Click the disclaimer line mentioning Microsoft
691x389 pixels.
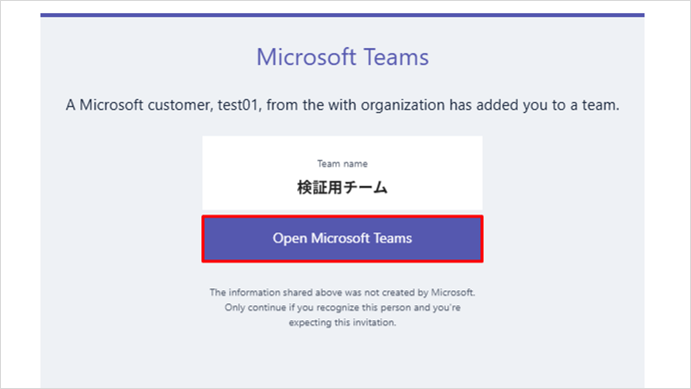[x=342, y=293]
